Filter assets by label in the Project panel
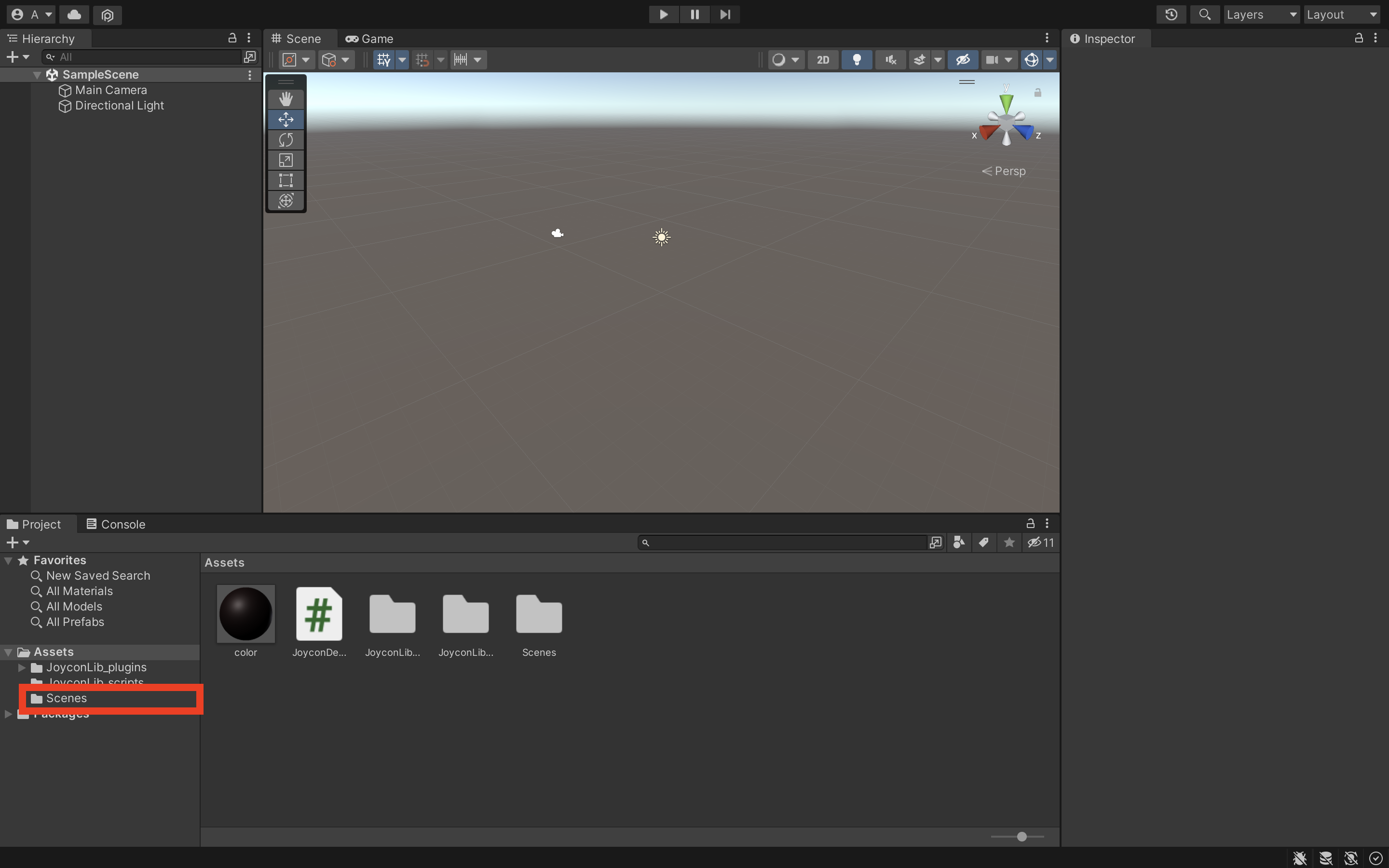 click(x=983, y=542)
